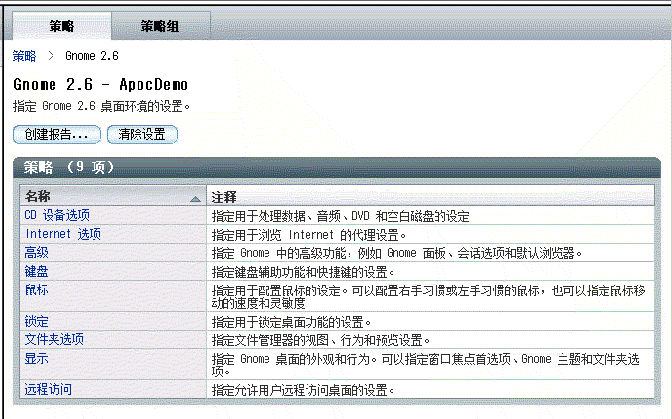Click comment about Gnome 面板 in 高级 row
This screenshot has height=419, width=672.
click(x=397, y=253)
